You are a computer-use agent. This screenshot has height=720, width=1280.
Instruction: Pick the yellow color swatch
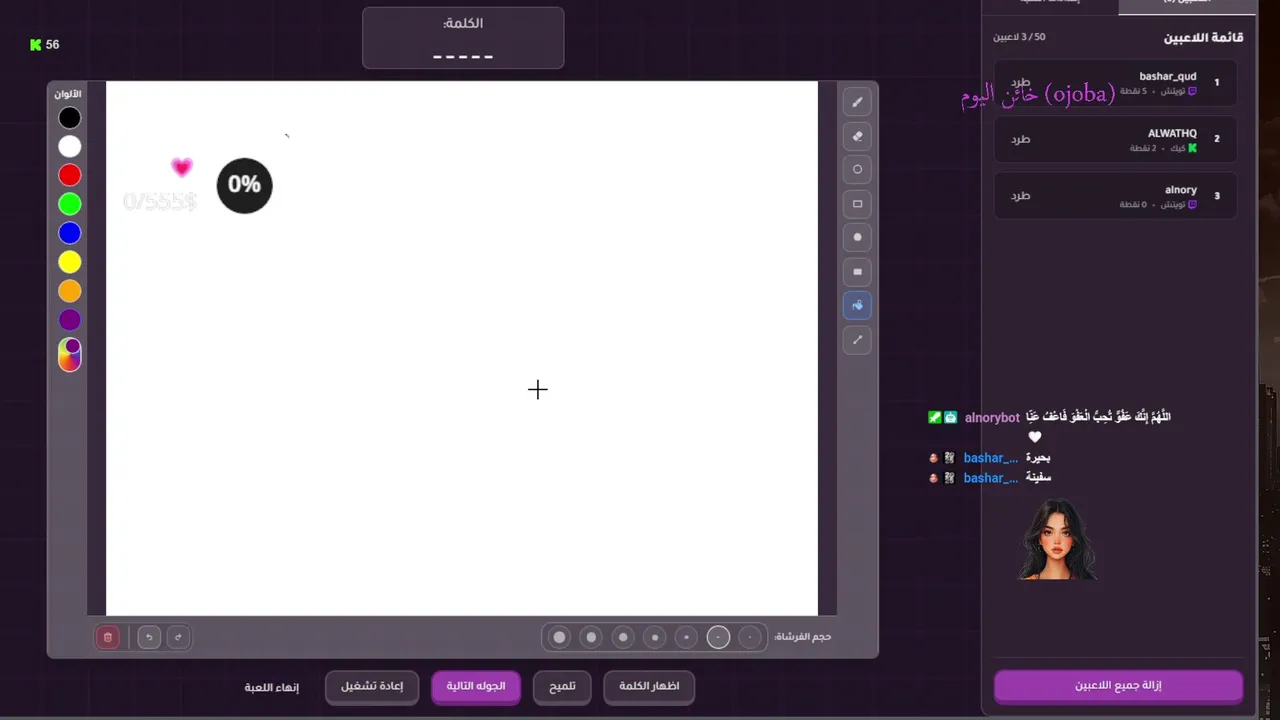(69, 262)
